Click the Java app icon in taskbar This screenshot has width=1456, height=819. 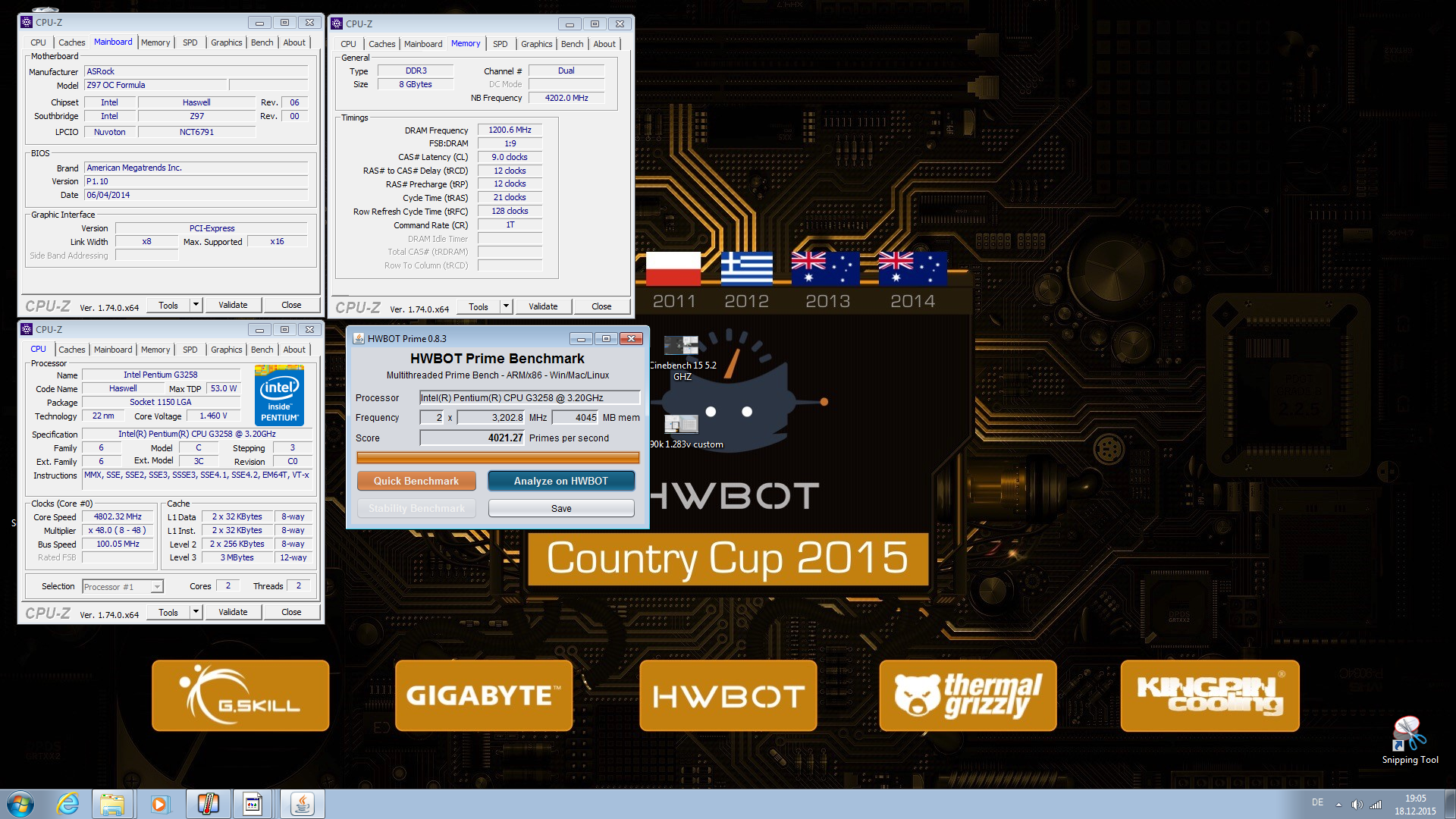[302, 804]
